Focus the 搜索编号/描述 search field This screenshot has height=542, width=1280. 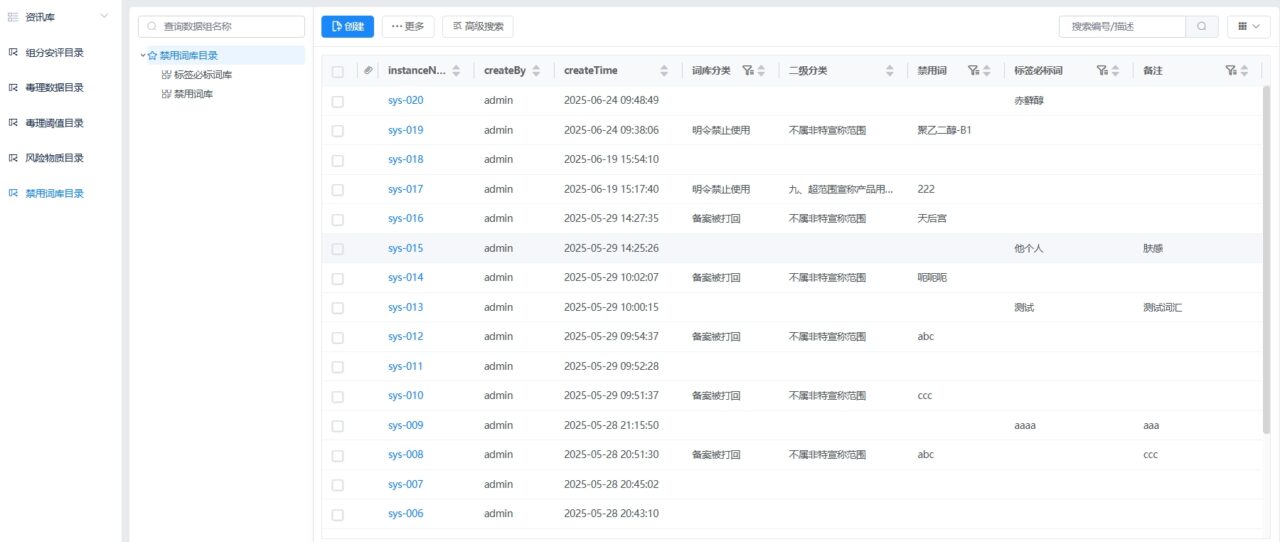[1122, 27]
